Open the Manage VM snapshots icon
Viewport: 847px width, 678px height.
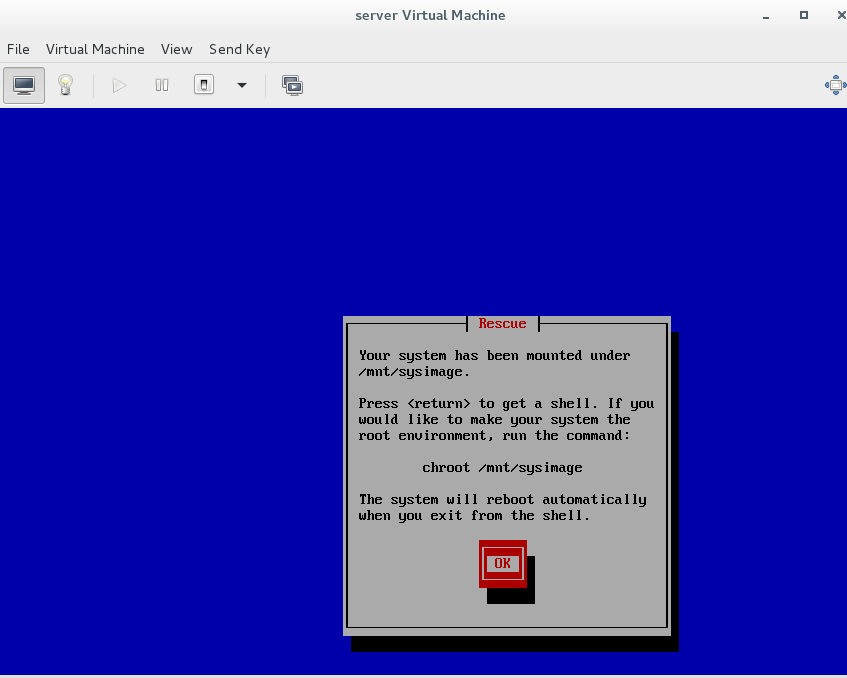[x=292, y=85]
